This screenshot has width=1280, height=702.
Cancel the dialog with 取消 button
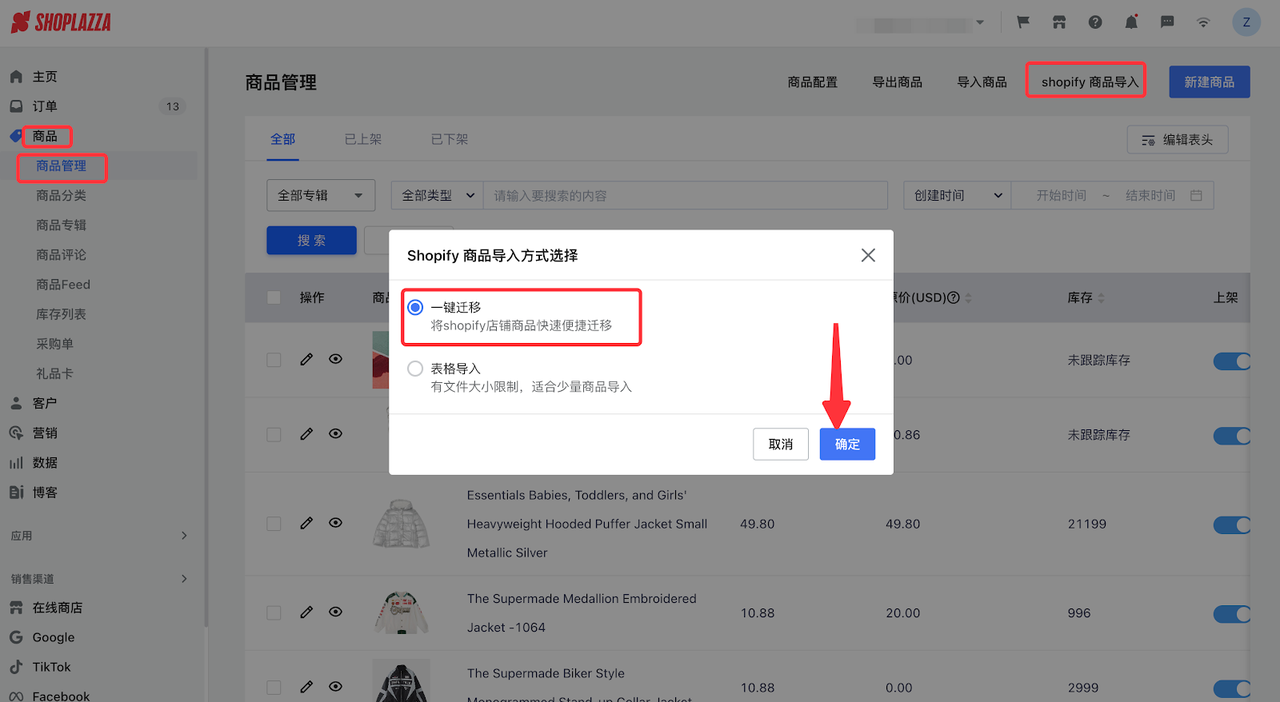click(x=781, y=444)
